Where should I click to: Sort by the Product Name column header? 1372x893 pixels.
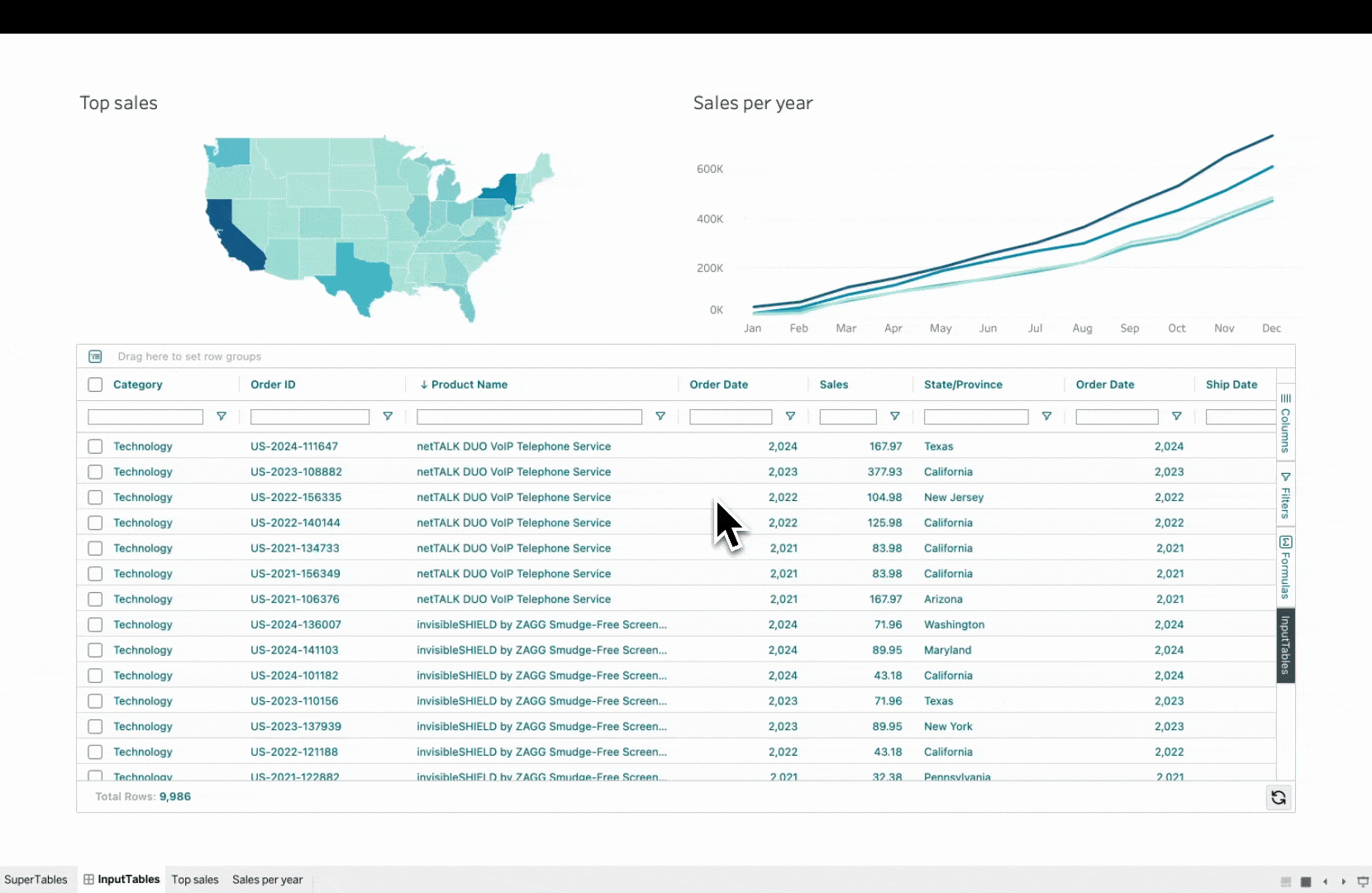469,384
